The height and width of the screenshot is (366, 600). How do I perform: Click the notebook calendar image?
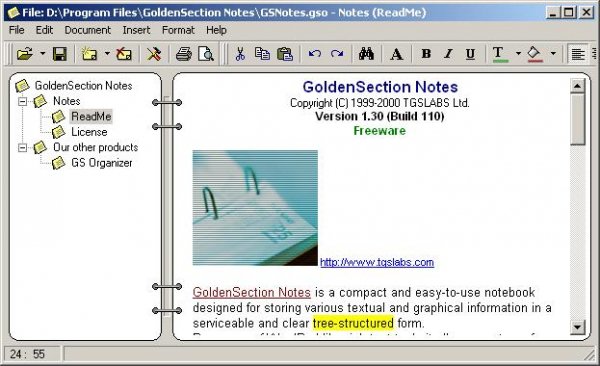point(255,208)
